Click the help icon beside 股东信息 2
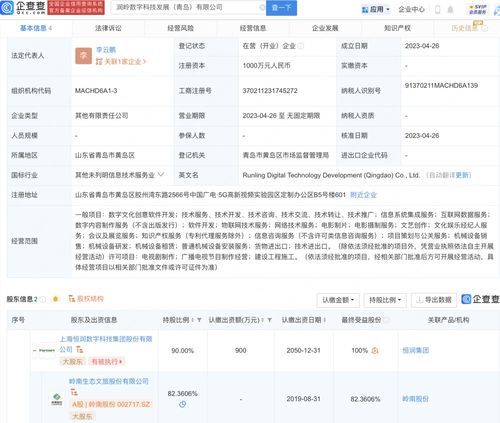500x423 pixels. pos(43,299)
